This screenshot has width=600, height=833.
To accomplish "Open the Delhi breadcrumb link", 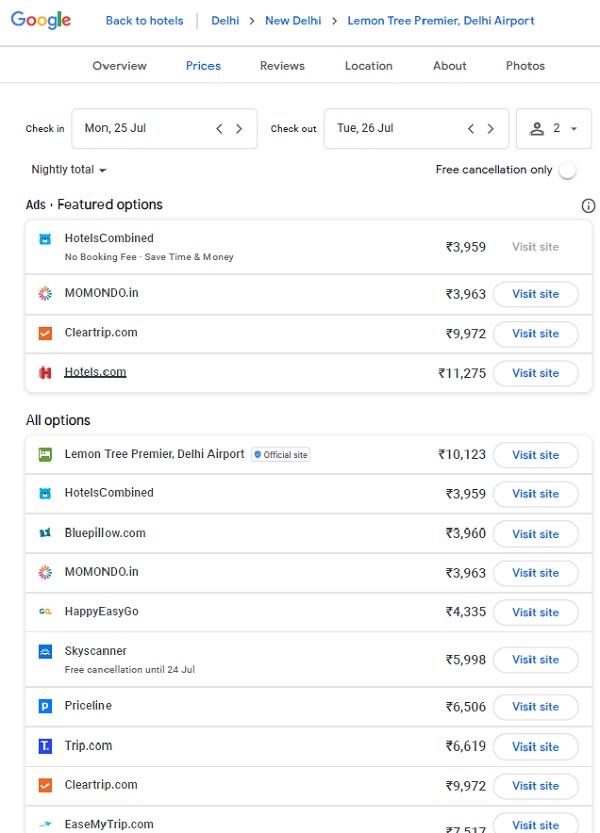I will pos(225,21).
